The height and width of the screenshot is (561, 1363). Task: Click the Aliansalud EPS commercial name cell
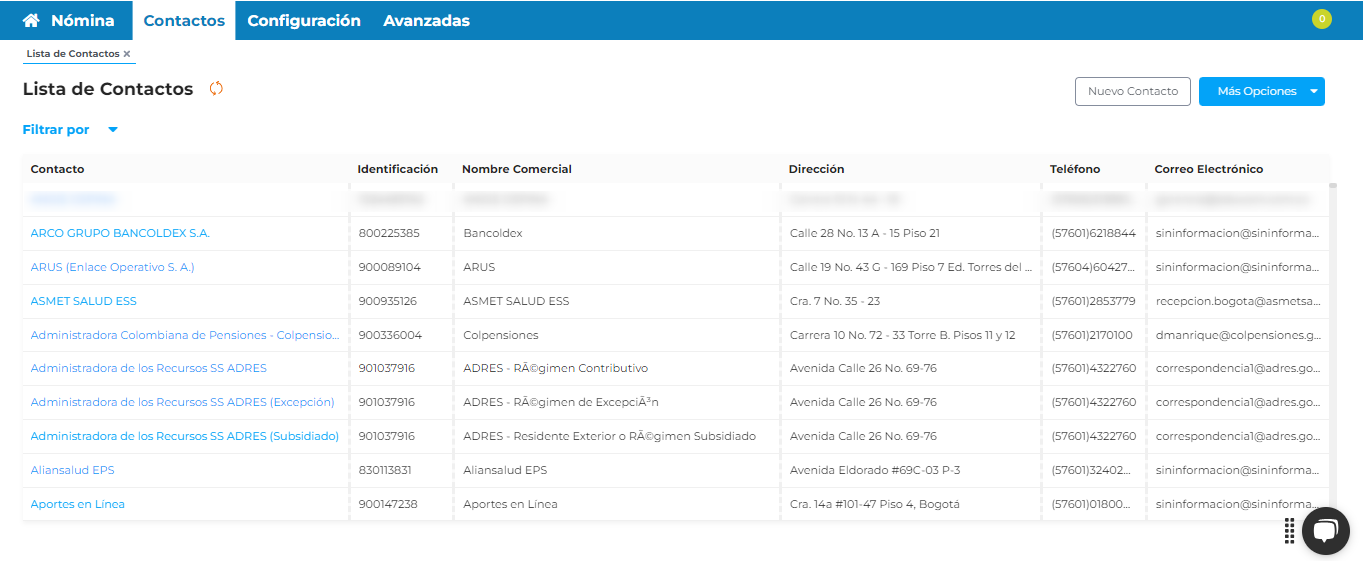(x=505, y=470)
